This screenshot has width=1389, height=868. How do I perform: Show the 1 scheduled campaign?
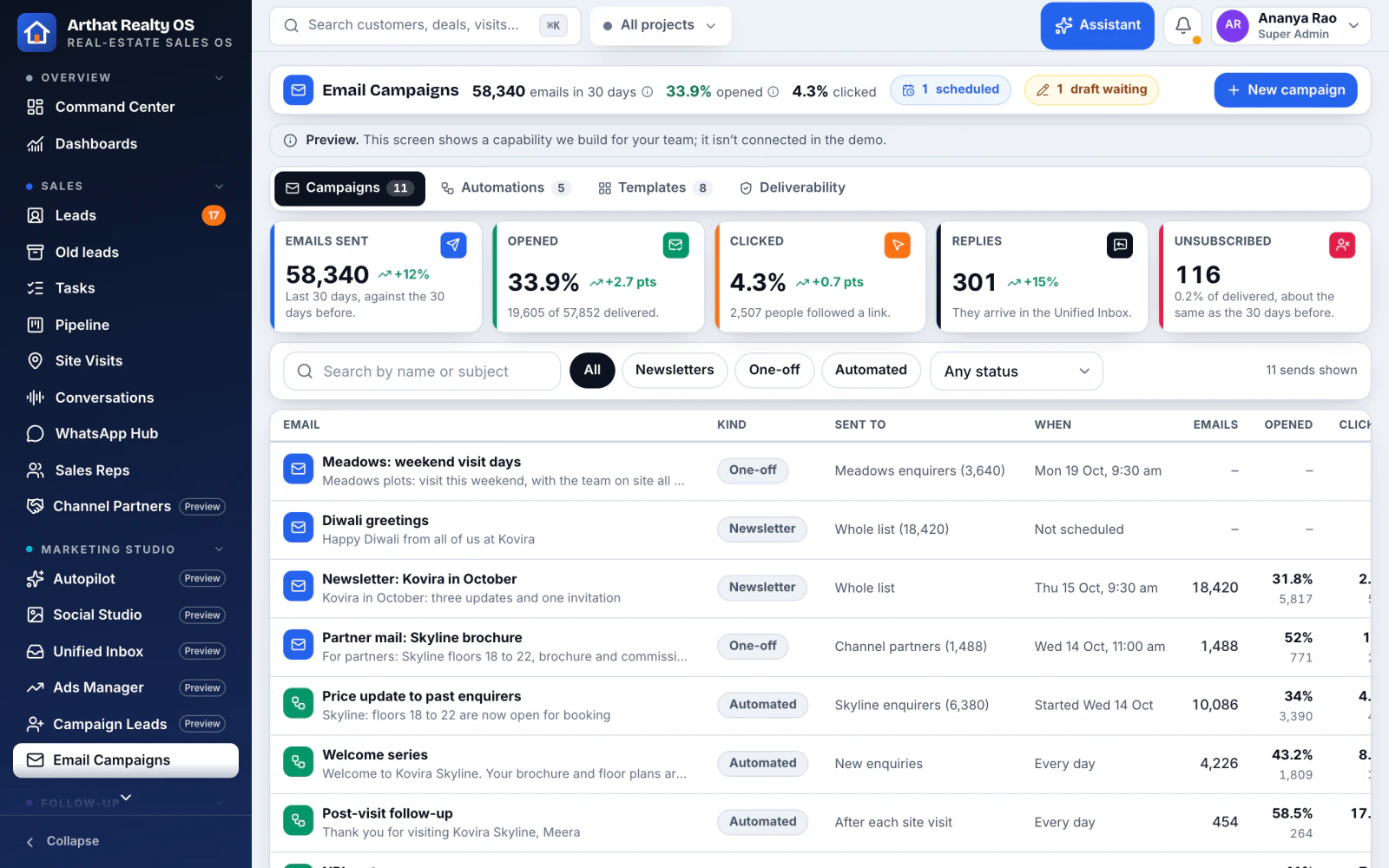pos(951,89)
